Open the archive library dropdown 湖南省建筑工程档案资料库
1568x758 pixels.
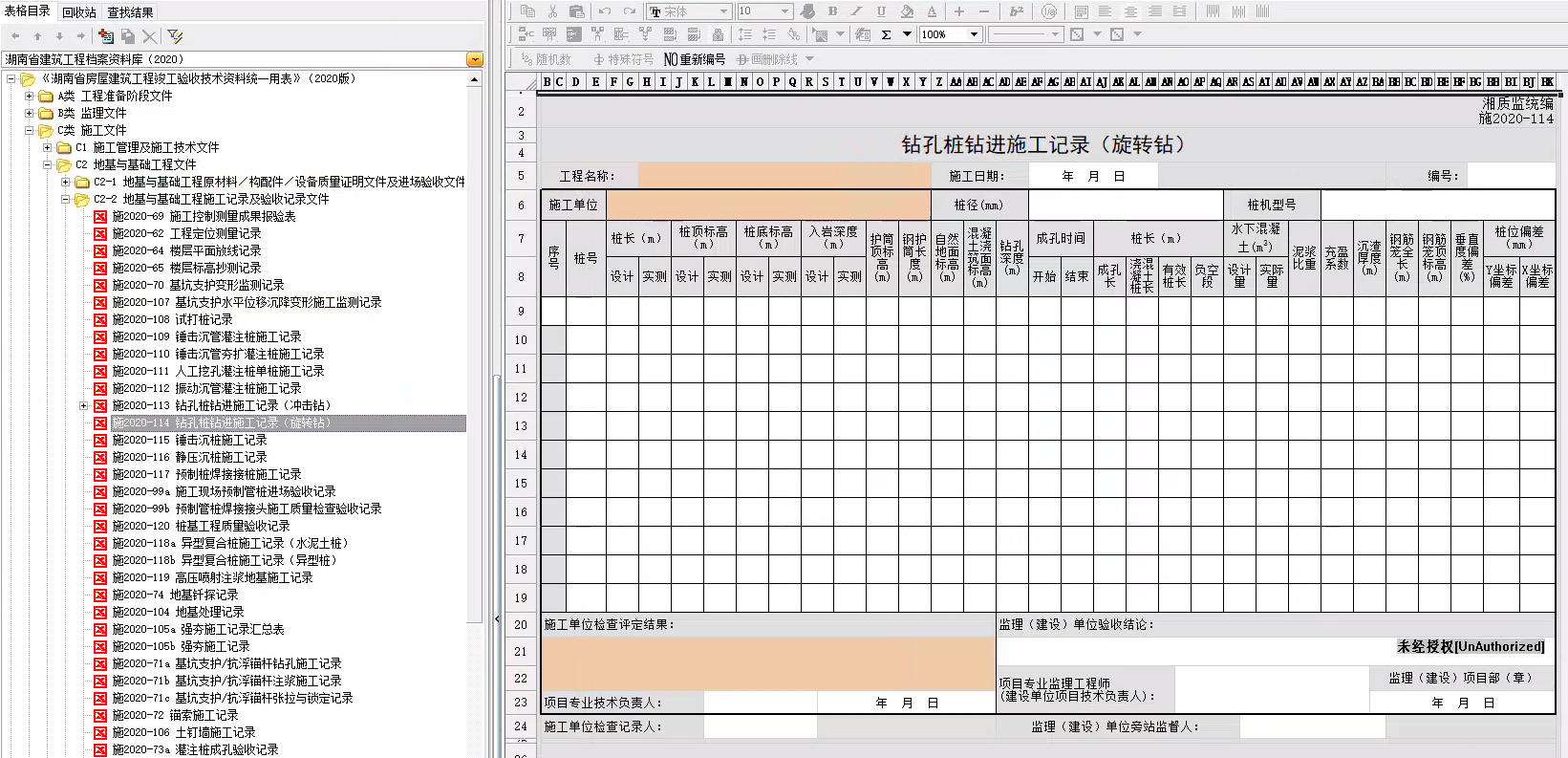point(474,59)
